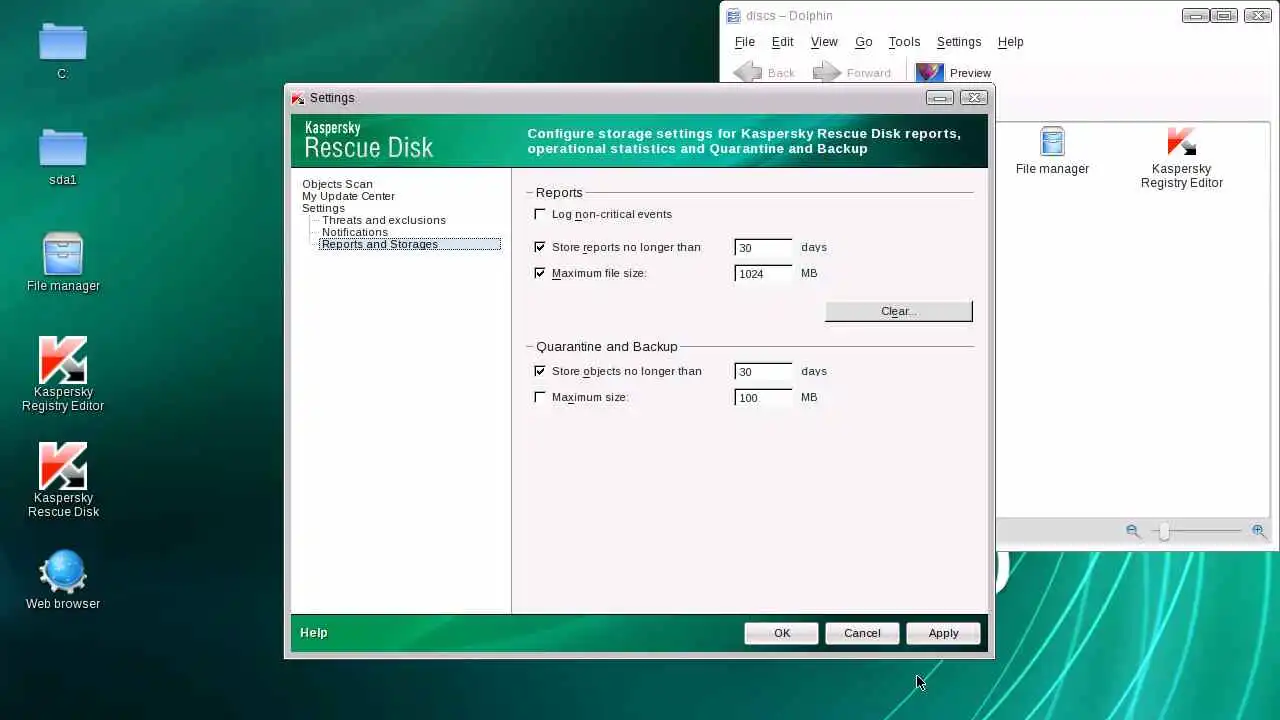Screen dimensions: 1280x720
Task: Select Reports and Storages tree item
Action: point(410,244)
